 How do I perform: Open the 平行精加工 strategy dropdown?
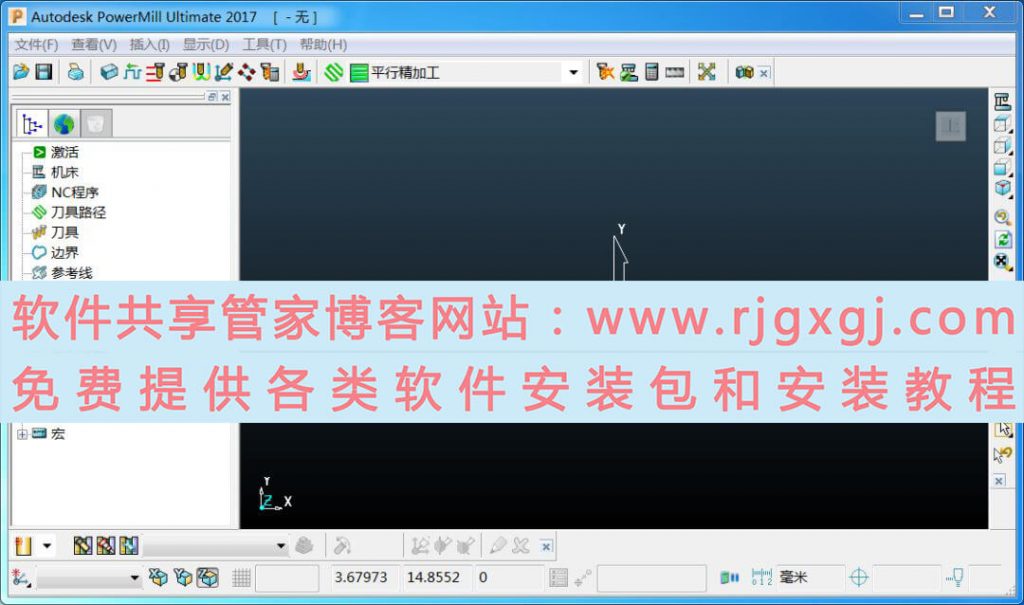(573, 72)
